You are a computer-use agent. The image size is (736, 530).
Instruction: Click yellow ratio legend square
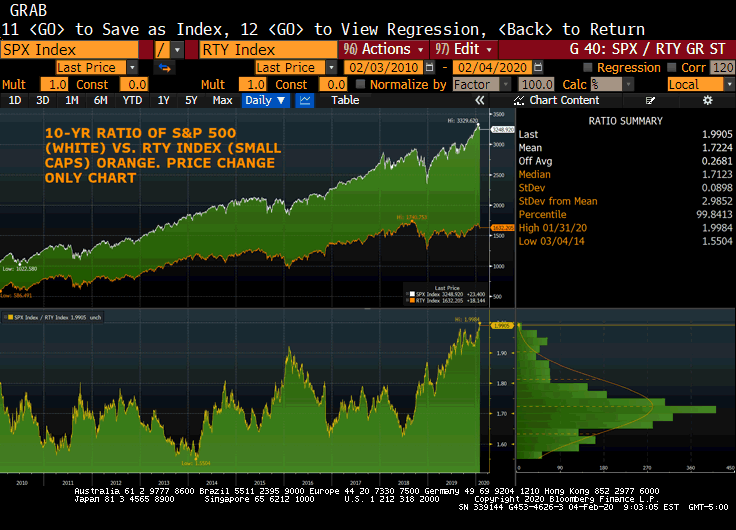(x=10, y=317)
